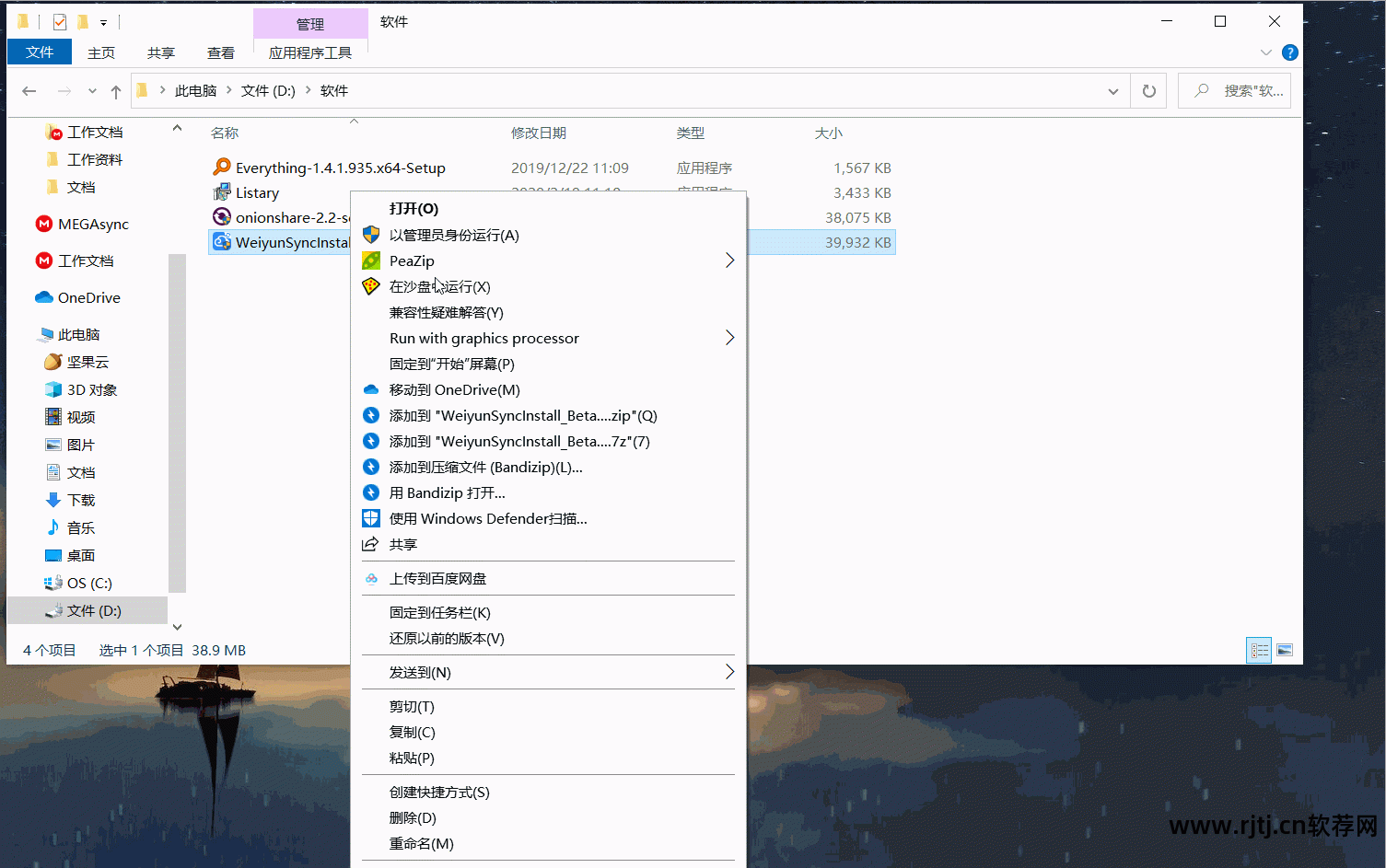Refresh the current folder view
Screen dimensions: 1386x868
point(1147,90)
